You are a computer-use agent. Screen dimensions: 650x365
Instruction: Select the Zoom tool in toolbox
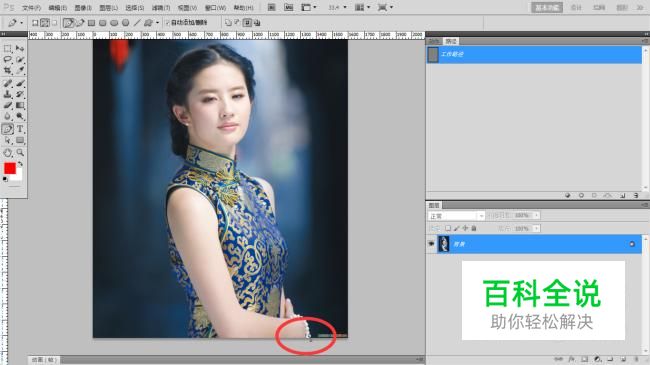pyautogui.click(x=20, y=153)
